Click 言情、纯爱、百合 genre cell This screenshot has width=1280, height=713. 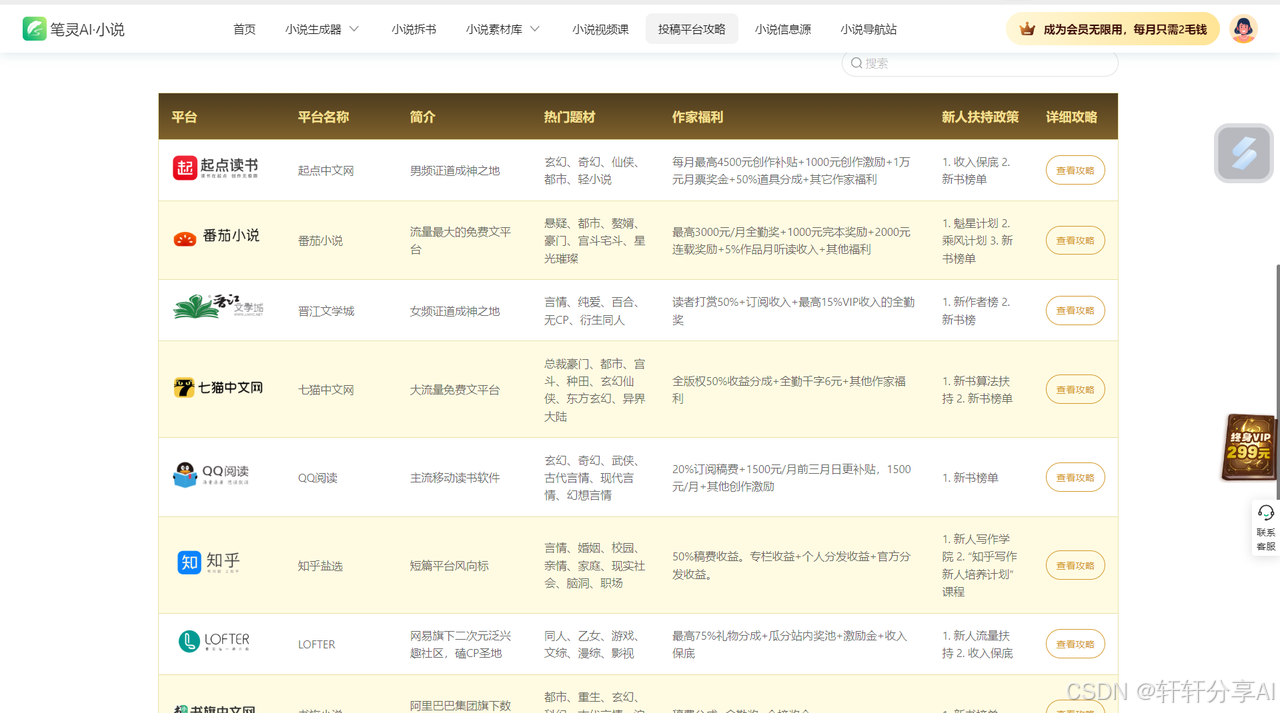591,310
